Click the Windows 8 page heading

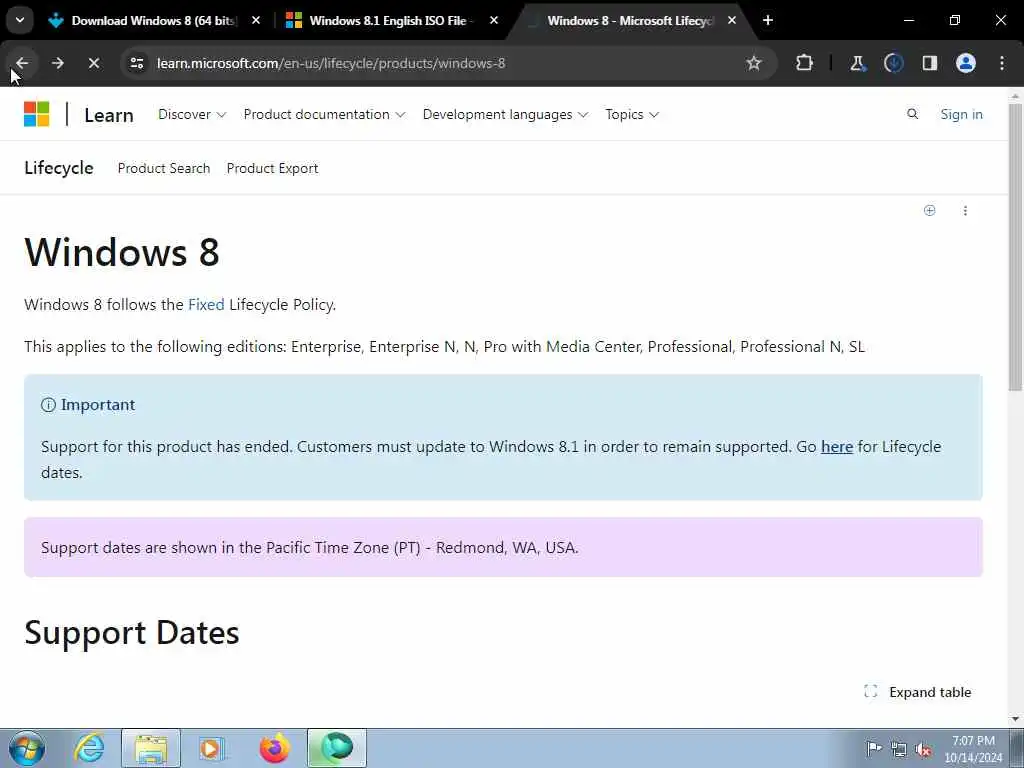coord(122,252)
